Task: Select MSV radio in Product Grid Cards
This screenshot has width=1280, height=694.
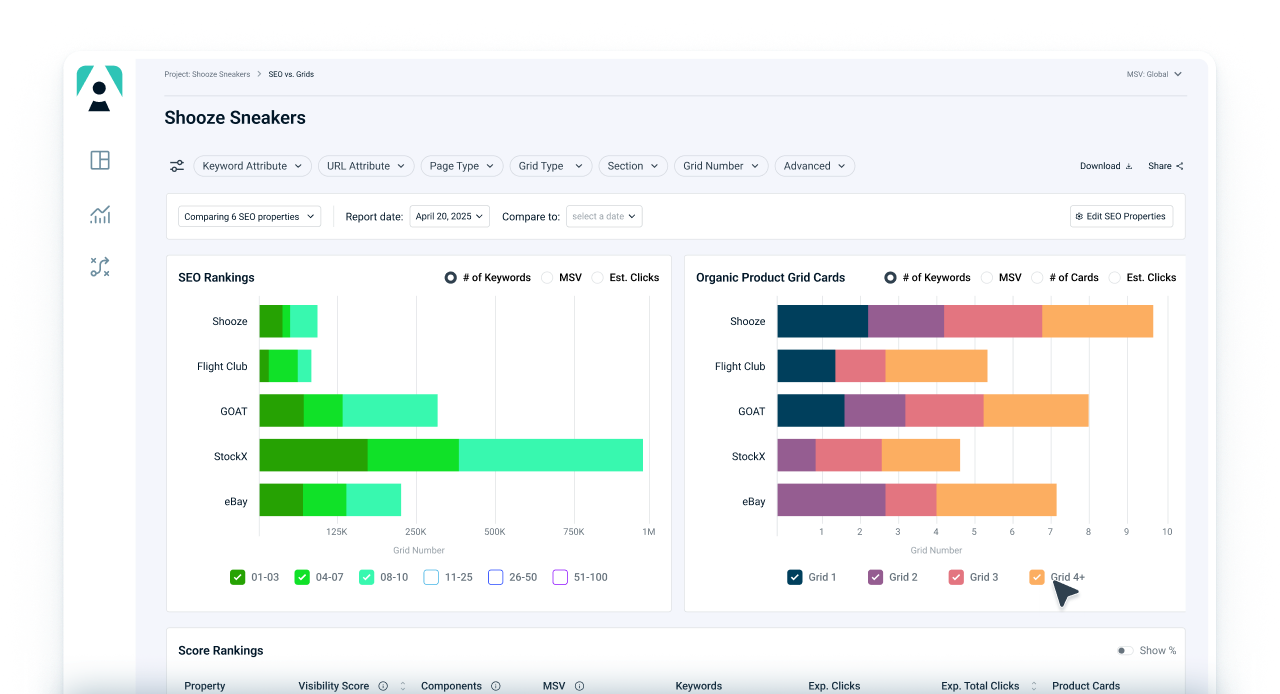Action: coord(987,277)
